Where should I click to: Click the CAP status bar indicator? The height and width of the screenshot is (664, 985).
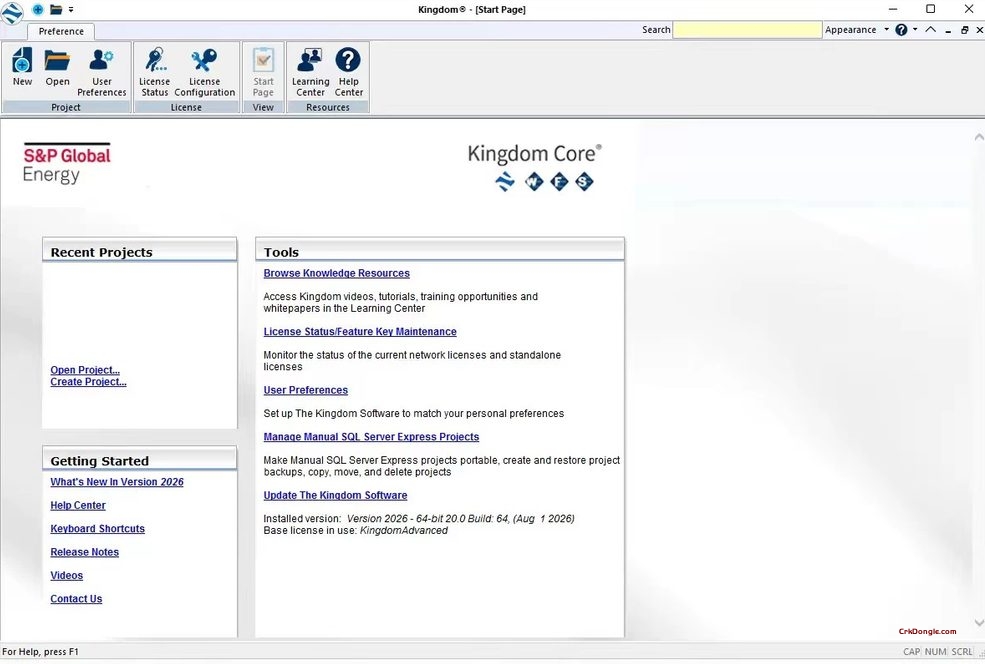[912, 651]
